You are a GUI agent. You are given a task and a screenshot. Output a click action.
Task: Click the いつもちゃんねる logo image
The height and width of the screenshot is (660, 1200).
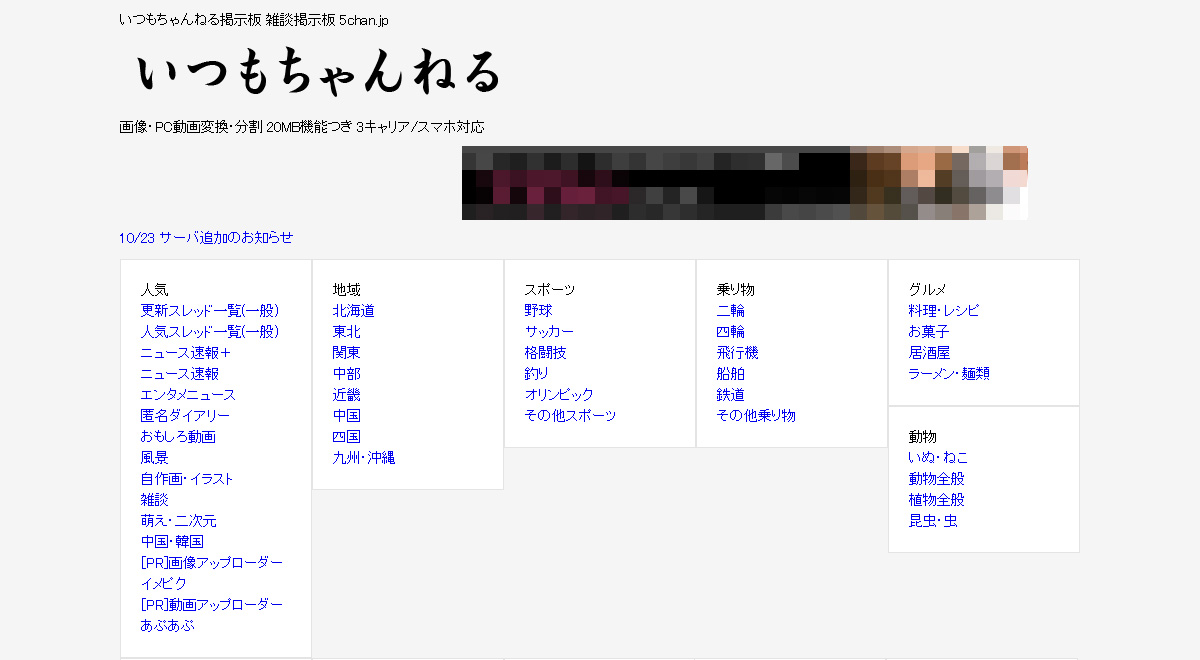318,73
